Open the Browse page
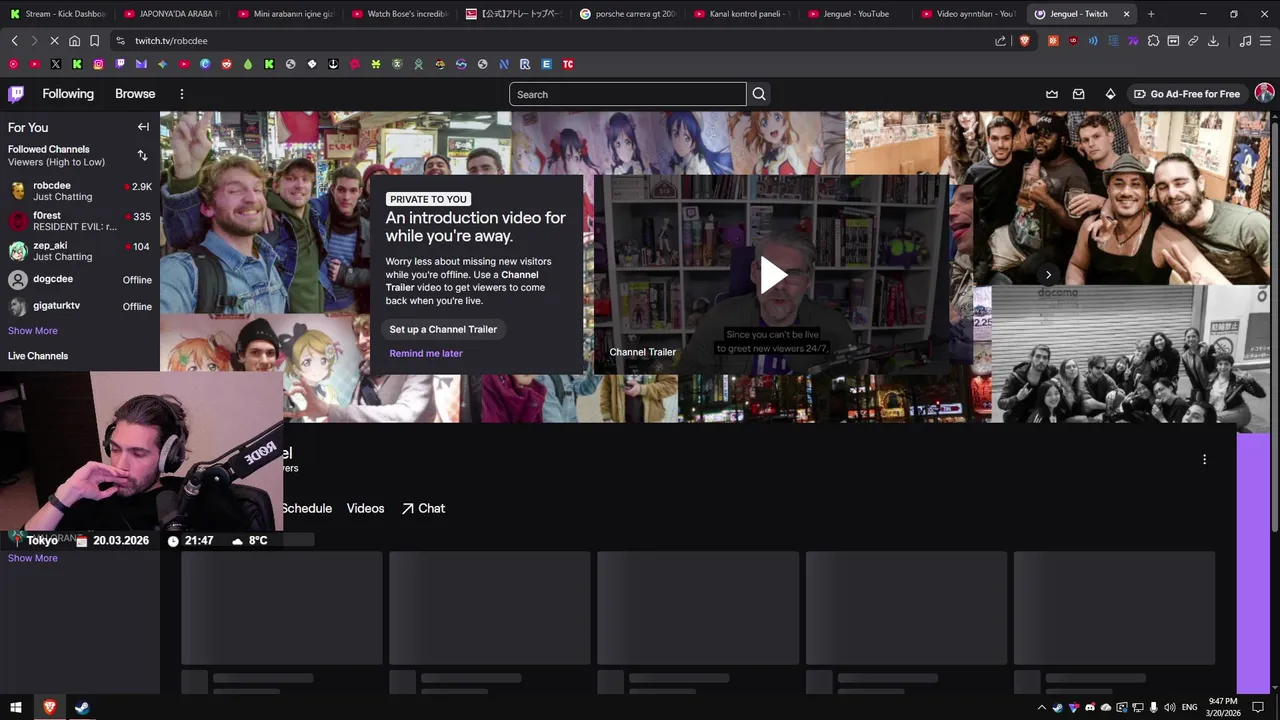This screenshot has width=1280, height=720. 135,94
